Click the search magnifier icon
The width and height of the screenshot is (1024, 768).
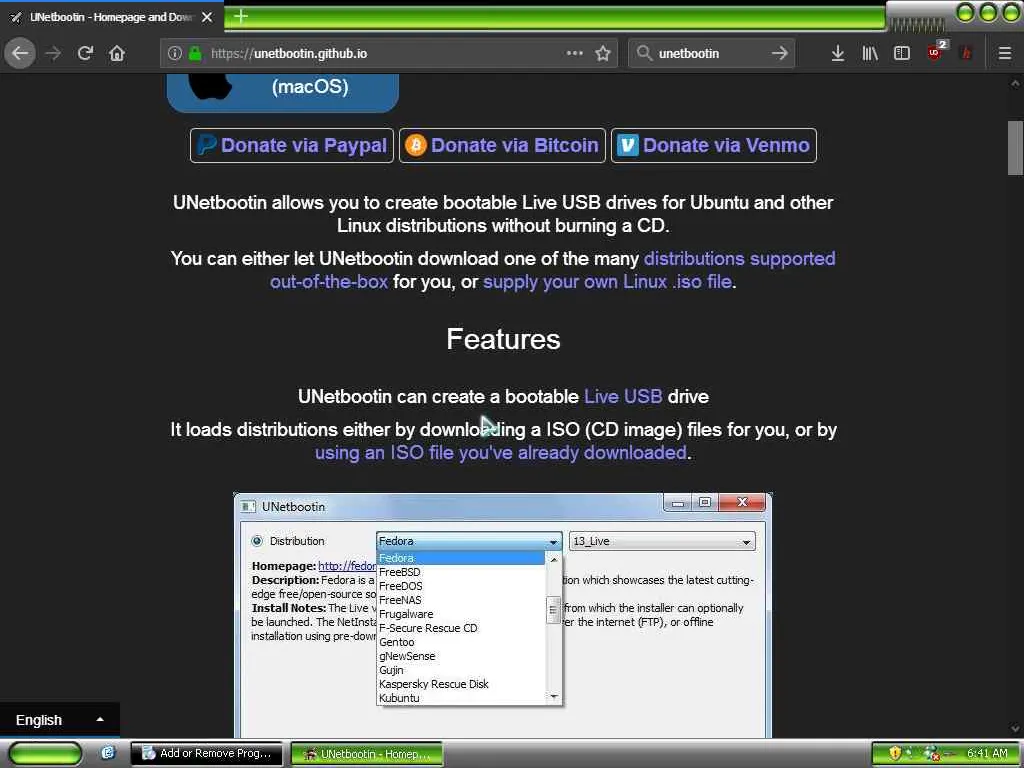point(645,53)
